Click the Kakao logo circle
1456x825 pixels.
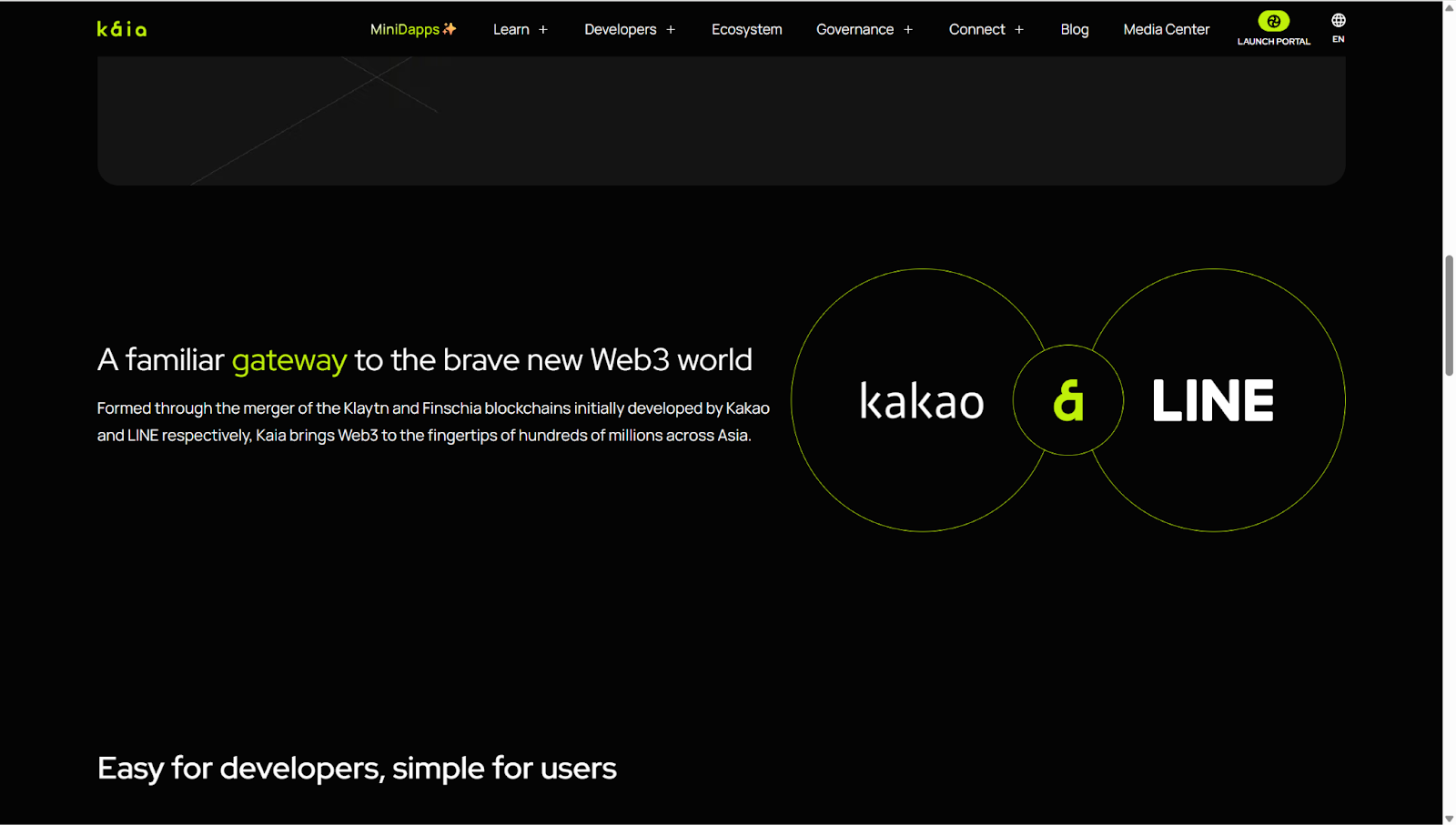point(921,400)
